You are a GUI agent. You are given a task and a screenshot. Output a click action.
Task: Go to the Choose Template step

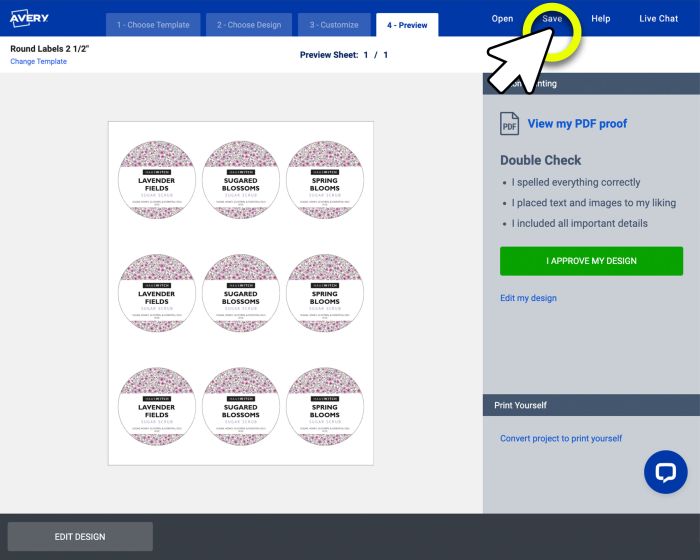coord(152,25)
